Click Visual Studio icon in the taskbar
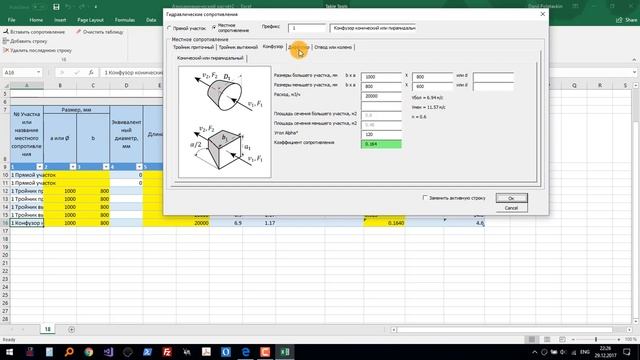This screenshot has height=360, width=640. (108, 352)
